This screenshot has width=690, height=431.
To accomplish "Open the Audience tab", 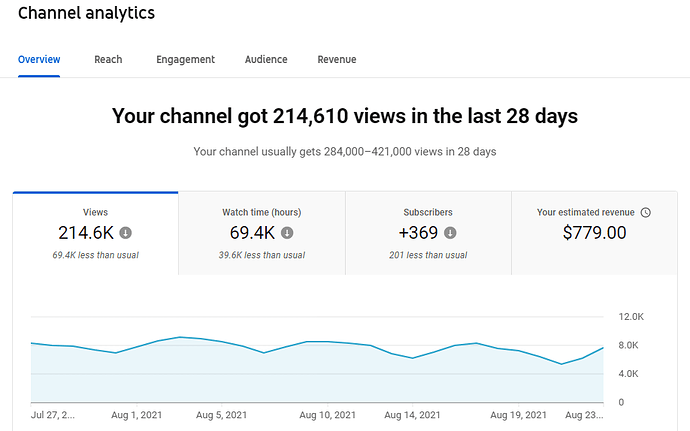I will pos(266,59).
